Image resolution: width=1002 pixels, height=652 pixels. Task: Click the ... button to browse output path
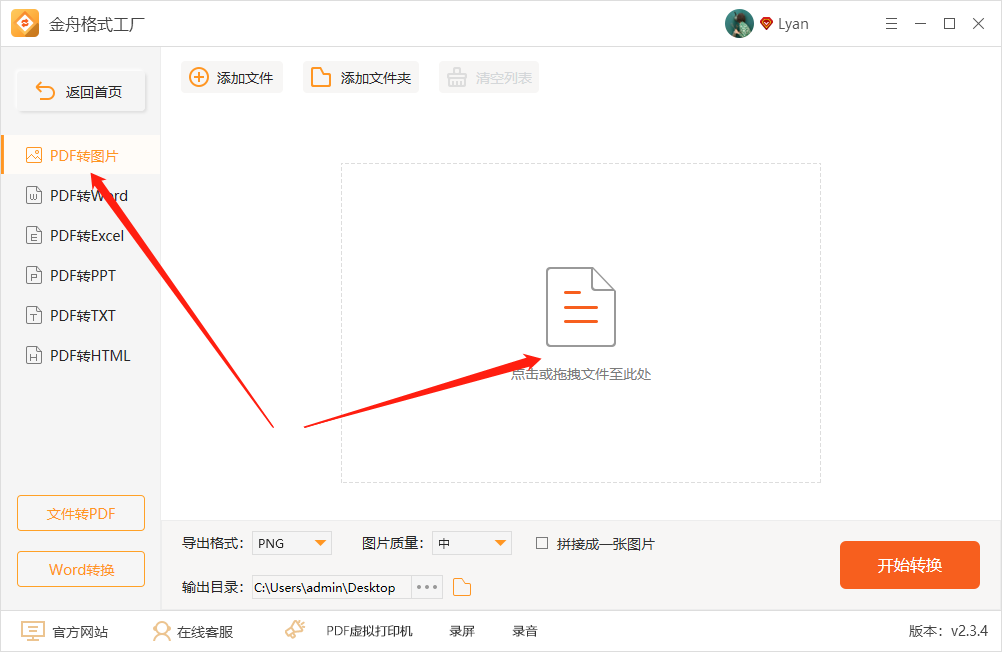426,587
